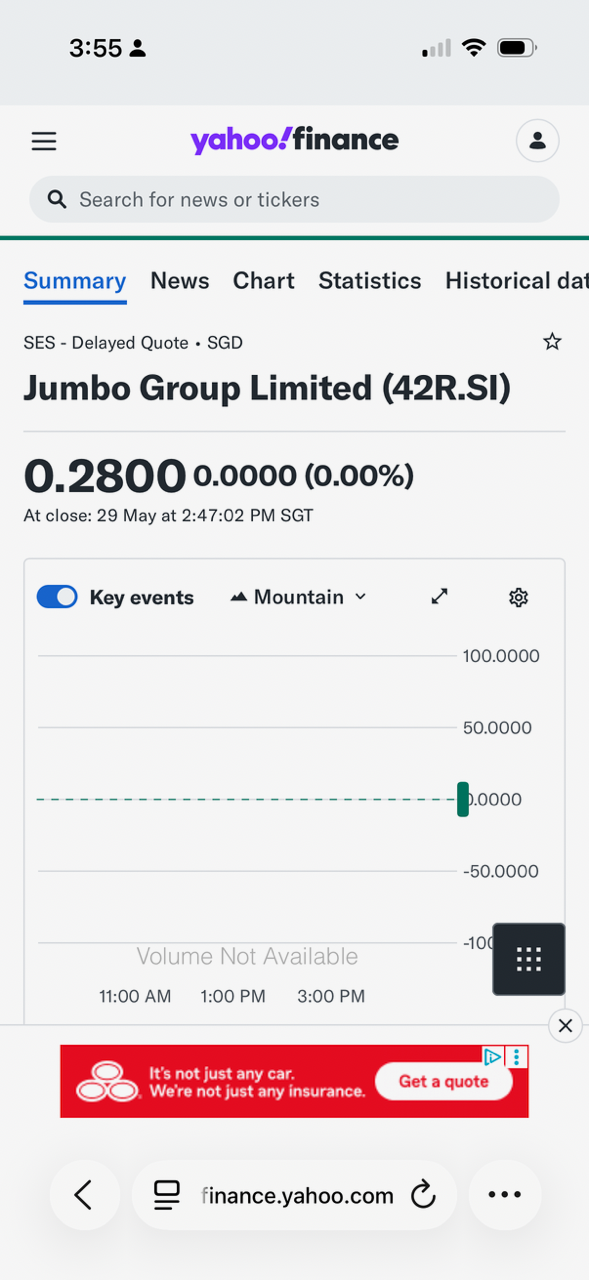
Task: Go to Historical data tab
Action: click(x=516, y=281)
